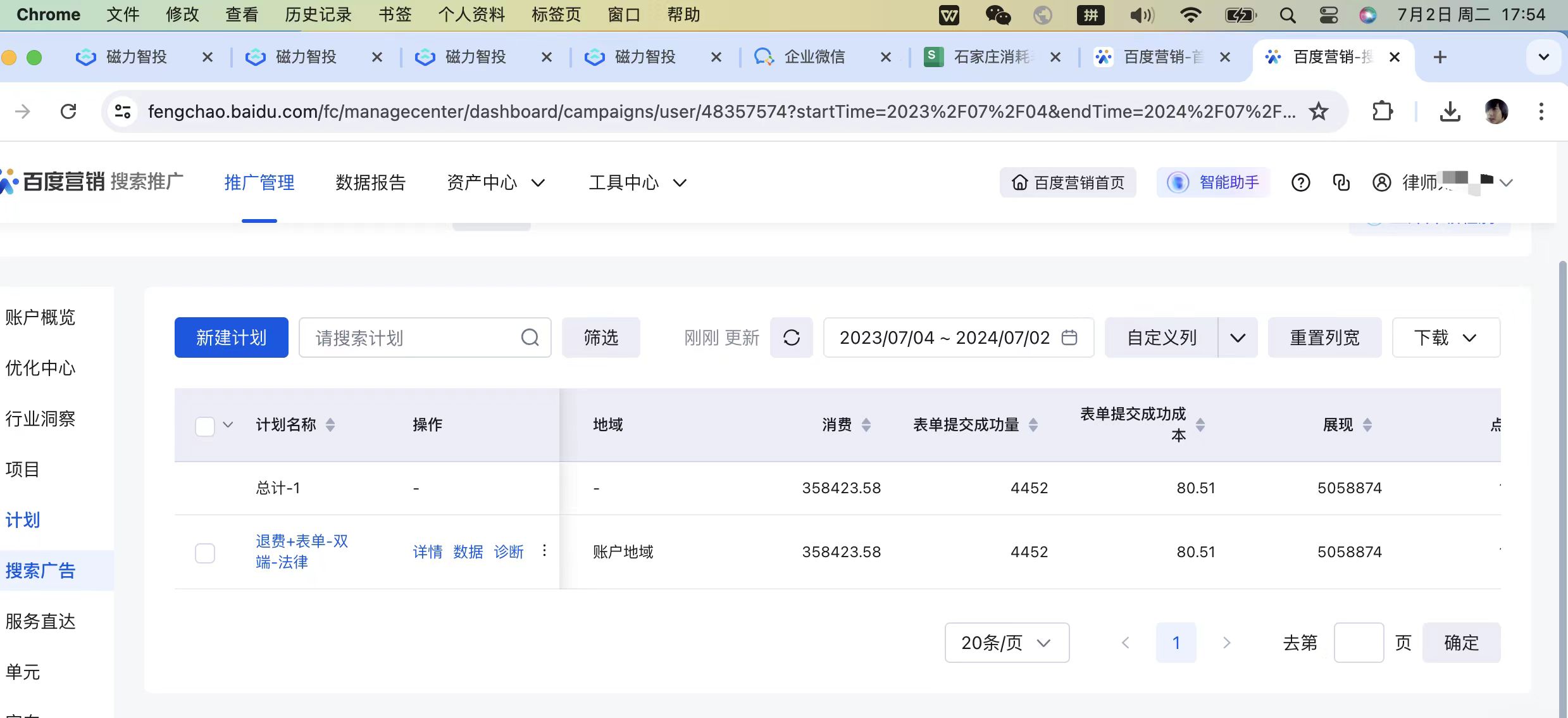Open the calendar icon in date range field
1568x718 pixels.
coord(1069,337)
